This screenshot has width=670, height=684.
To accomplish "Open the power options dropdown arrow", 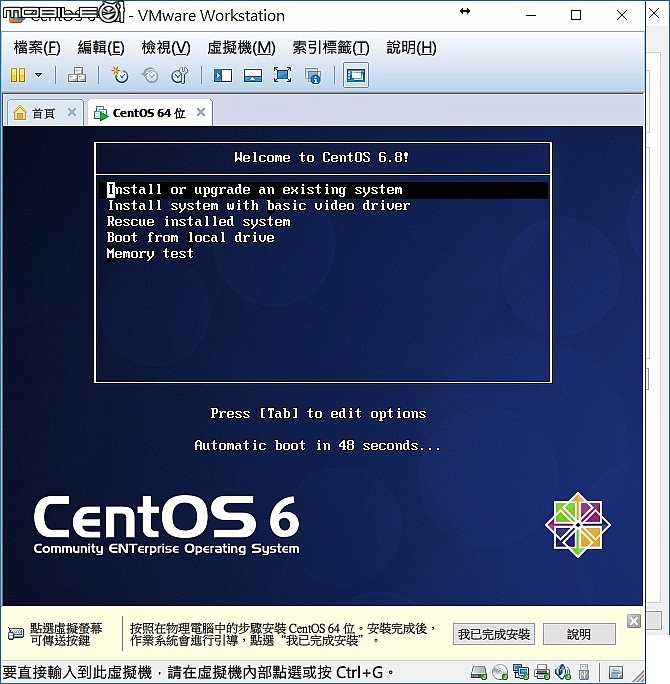I will [38, 75].
